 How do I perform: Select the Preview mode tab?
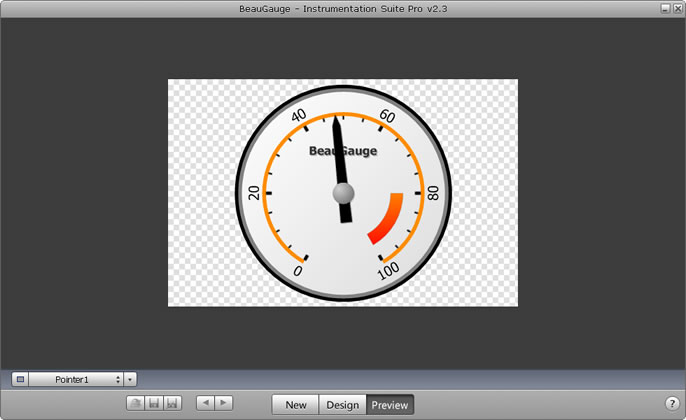click(x=390, y=405)
